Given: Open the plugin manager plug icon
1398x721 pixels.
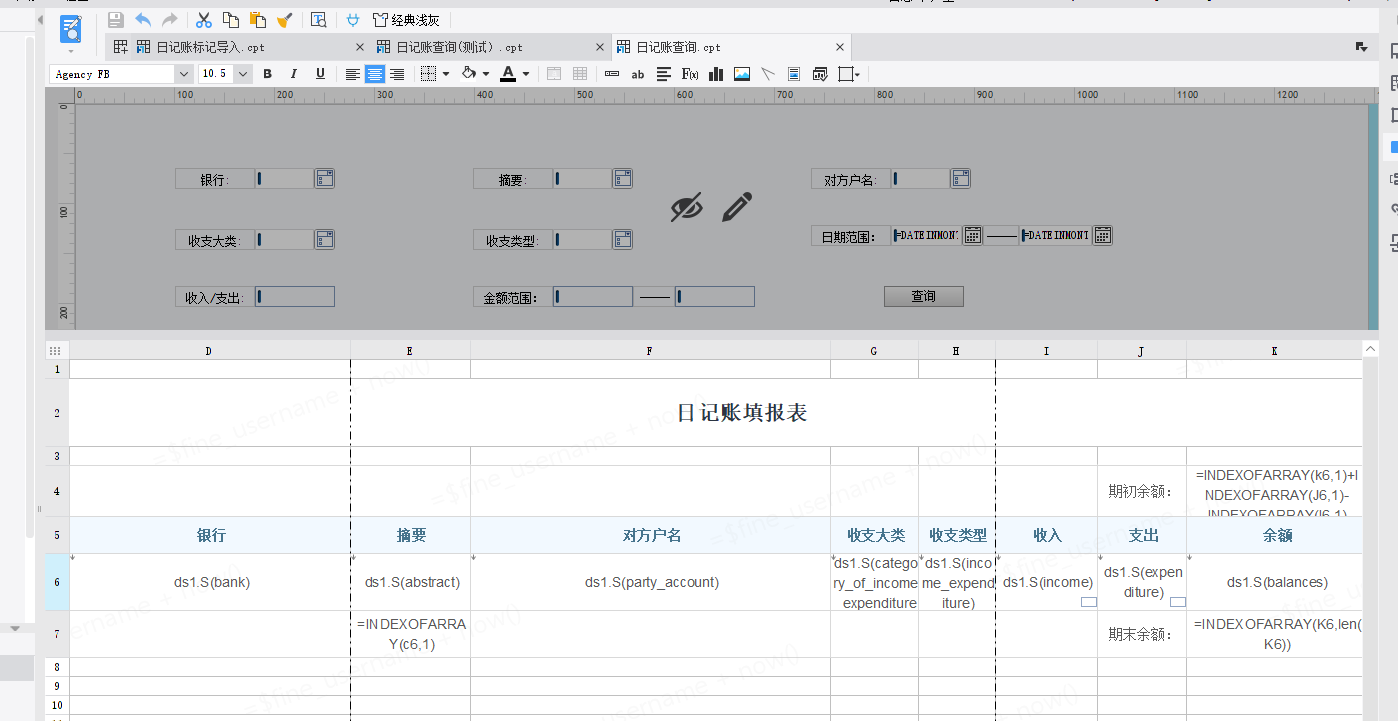Looking at the screenshot, I should [x=353, y=20].
